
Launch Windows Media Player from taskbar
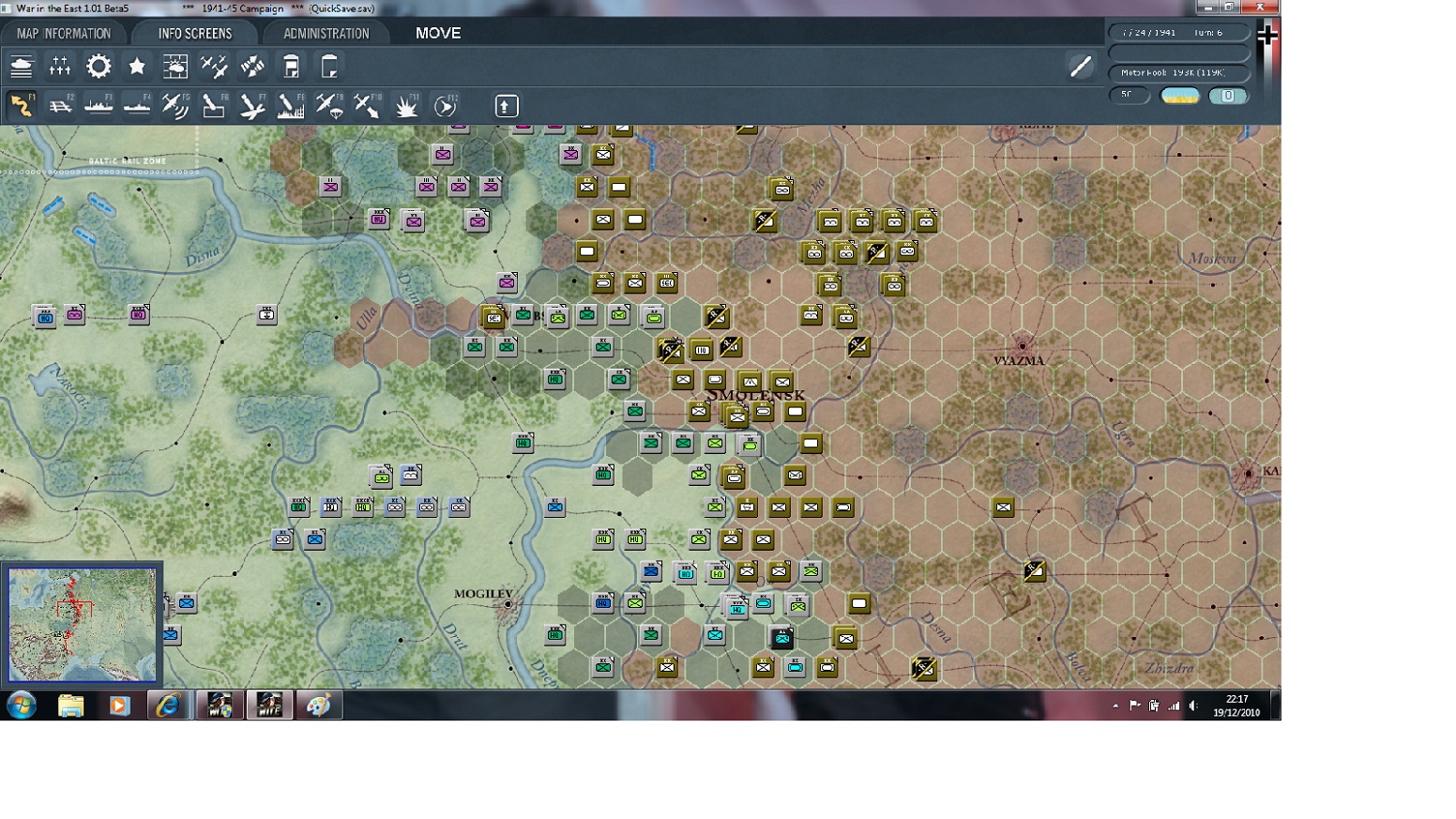click(x=119, y=705)
